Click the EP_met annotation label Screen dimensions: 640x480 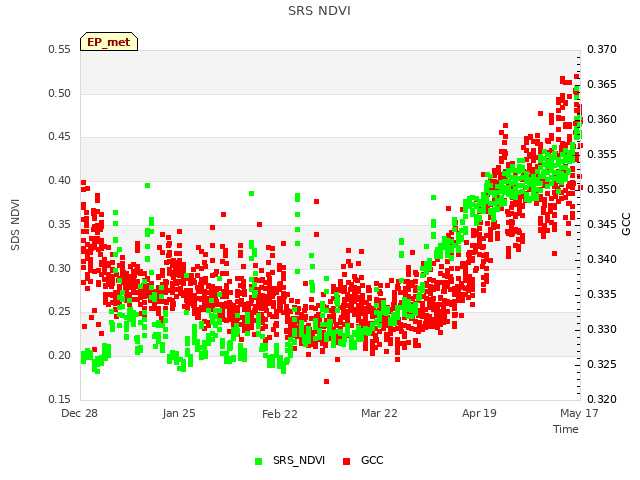click(x=109, y=42)
